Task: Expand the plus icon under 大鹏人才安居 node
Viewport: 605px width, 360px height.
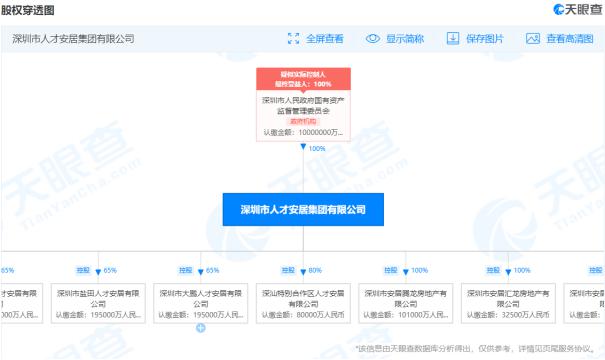Action: pos(201,328)
